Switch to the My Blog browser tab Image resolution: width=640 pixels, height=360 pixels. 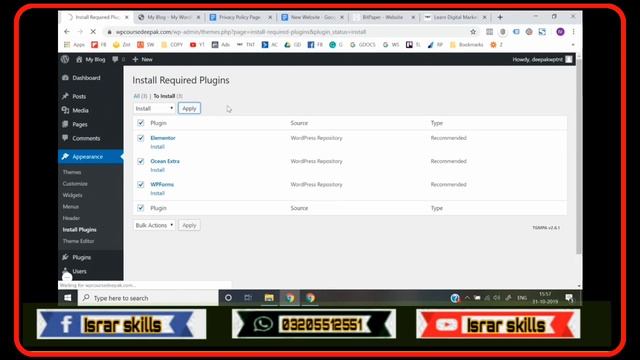tap(169, 17)
